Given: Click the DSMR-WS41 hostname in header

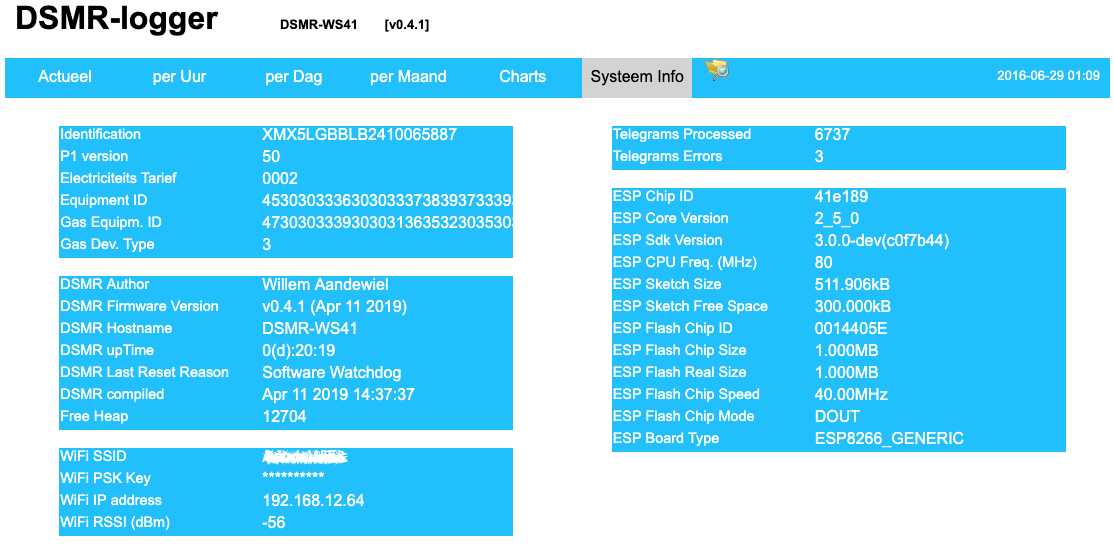Looking at the screenshot, I should tap(319, 25).
